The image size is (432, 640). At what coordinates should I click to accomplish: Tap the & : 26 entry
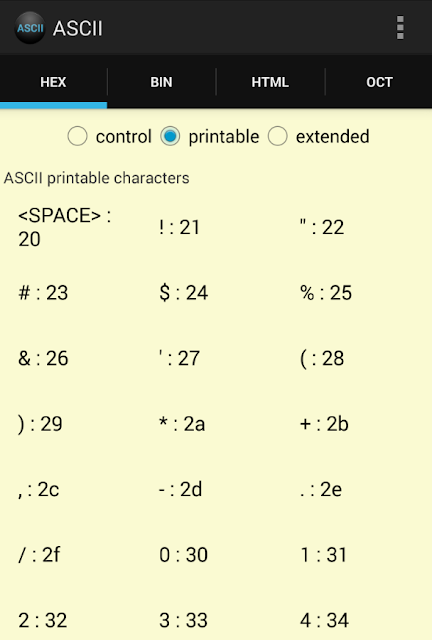pos(43,358)
